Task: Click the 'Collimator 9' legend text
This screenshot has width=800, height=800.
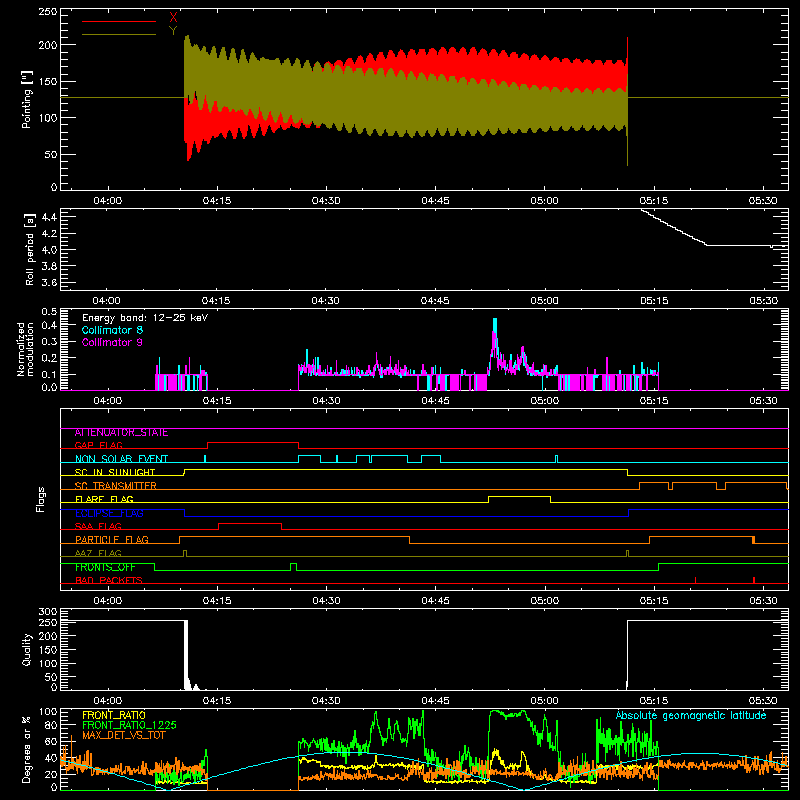Action: (112, 342)
